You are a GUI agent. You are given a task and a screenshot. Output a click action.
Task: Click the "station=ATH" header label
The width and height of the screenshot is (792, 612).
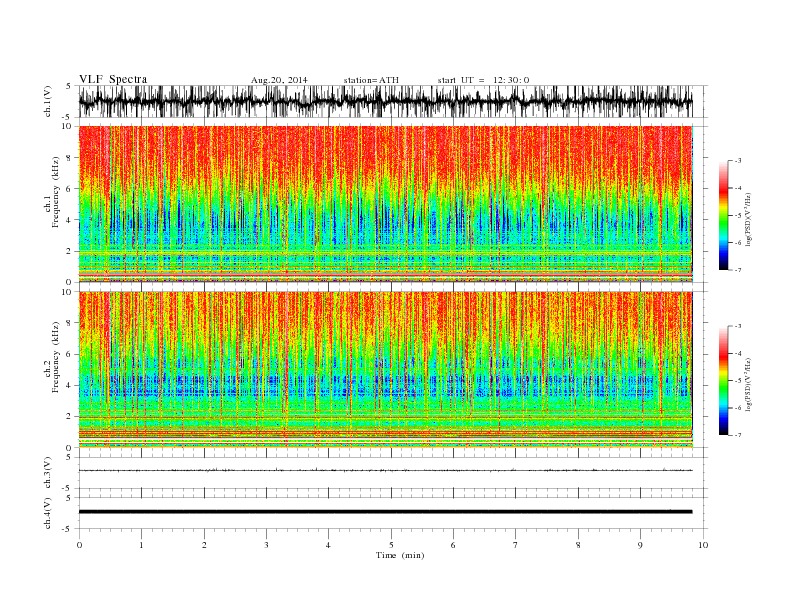click(371, 80)
